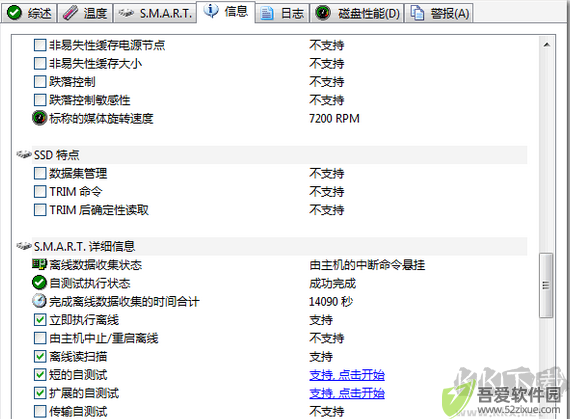Click the vertical scrollbar thumb
Viewport: 570px width, 419px height.
pyautogui.click(x=546, y=285)
